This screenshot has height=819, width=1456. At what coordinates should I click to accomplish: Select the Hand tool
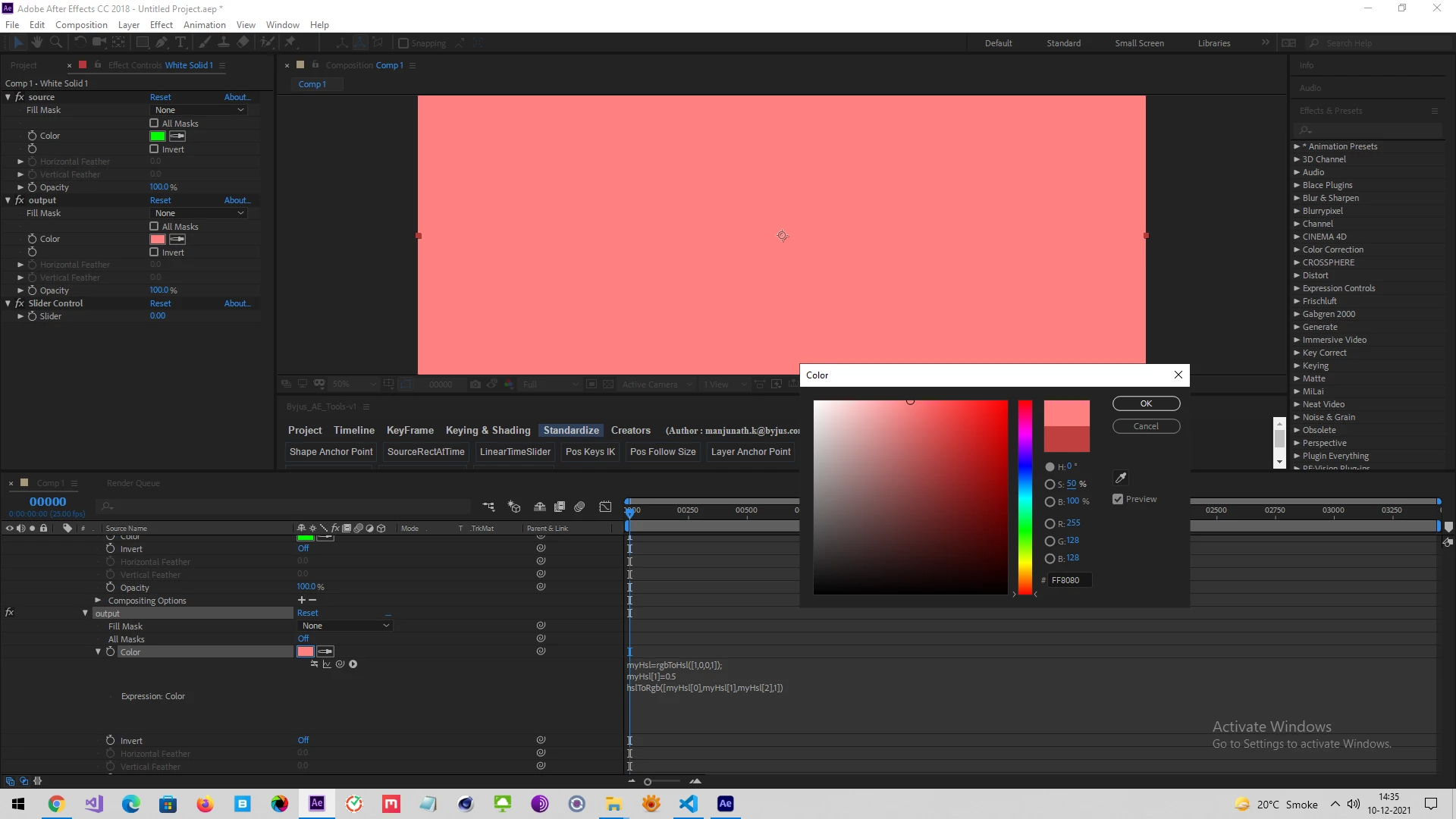coord(36,42)
